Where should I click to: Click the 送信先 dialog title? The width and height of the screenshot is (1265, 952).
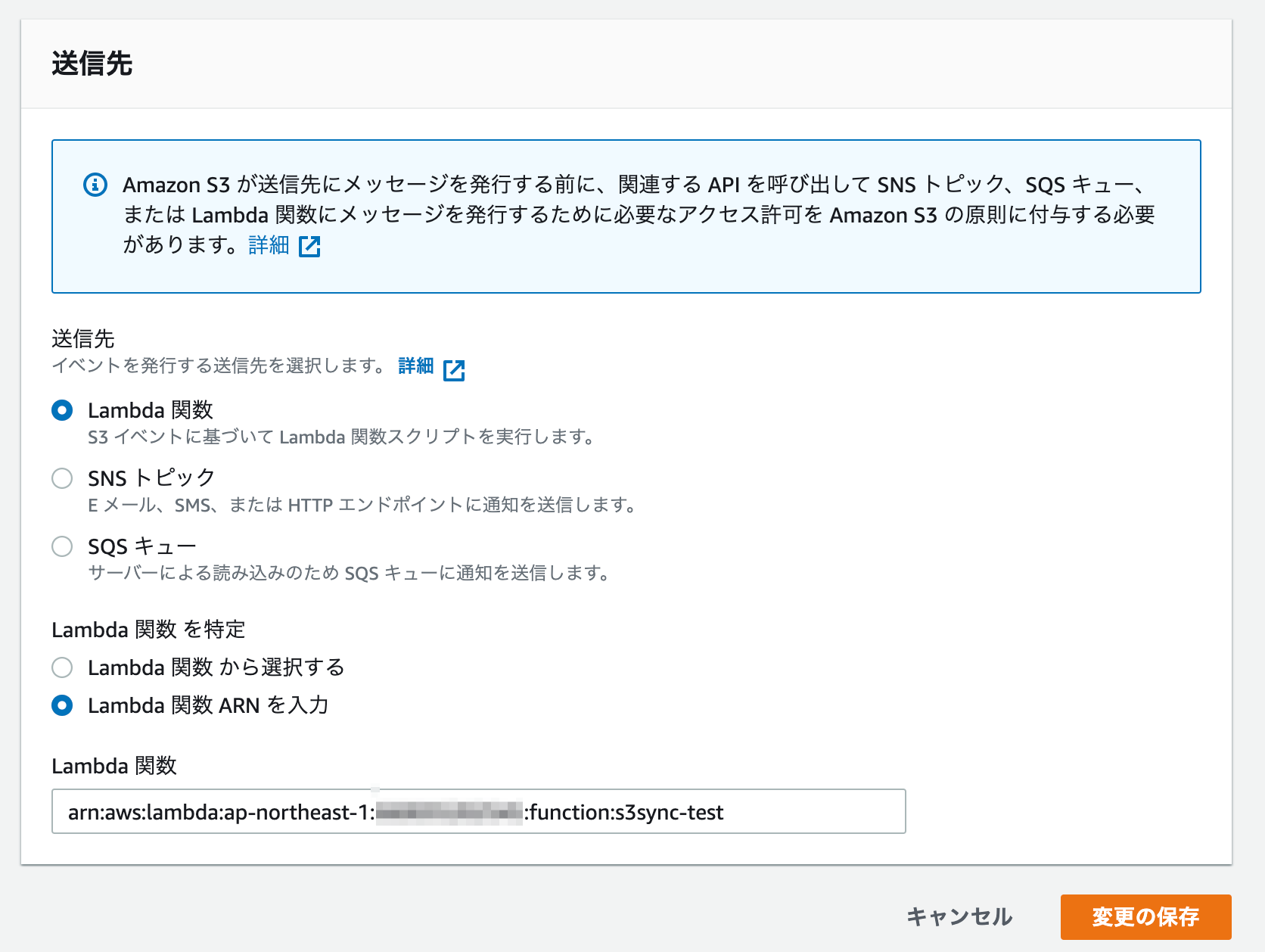[x=92, y=64]
